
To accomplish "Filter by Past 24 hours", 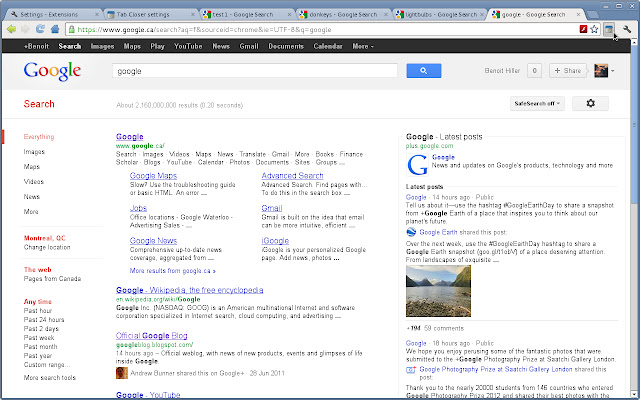I will (x=44, y=320).
